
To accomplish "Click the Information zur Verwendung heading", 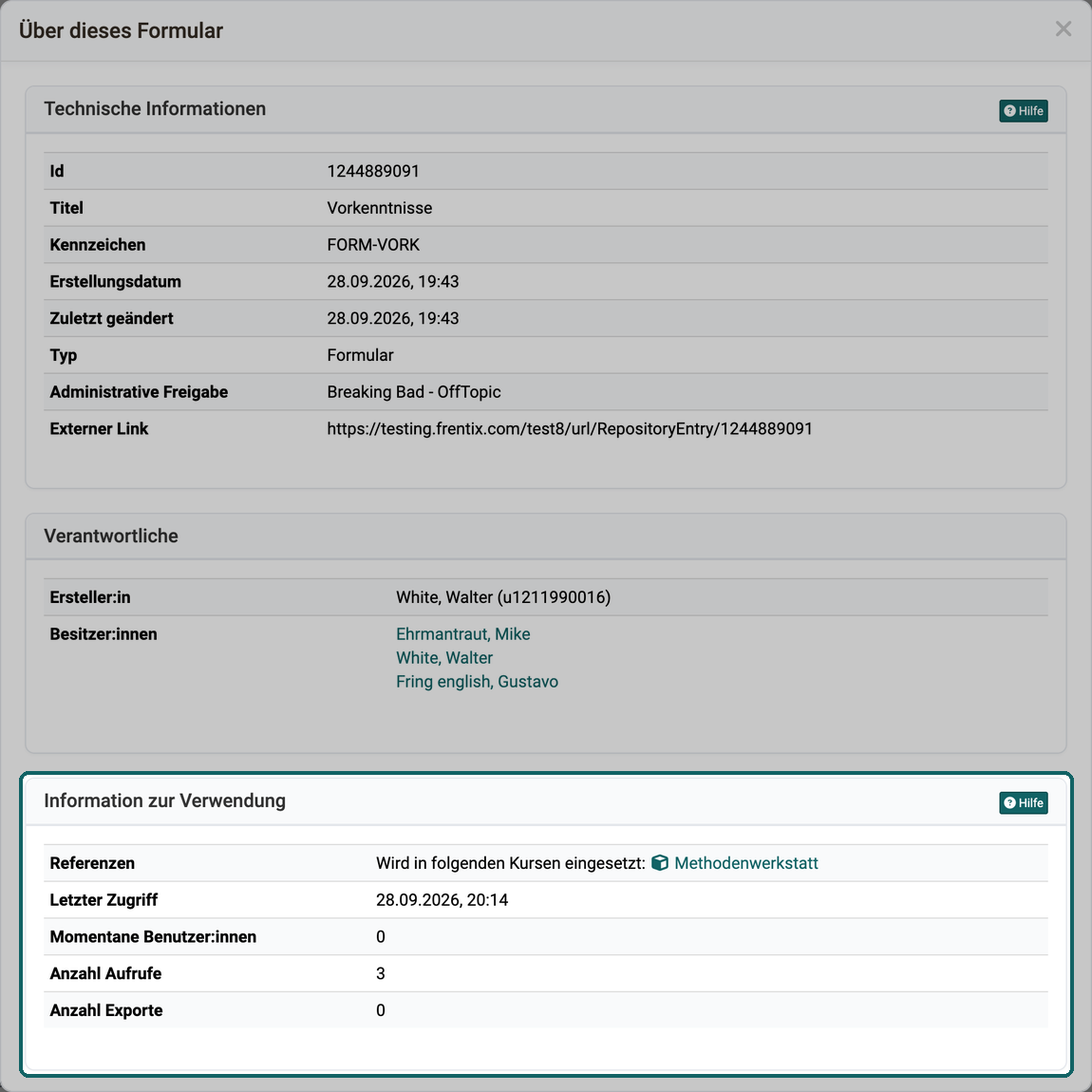I will click(x=164, y=800).
